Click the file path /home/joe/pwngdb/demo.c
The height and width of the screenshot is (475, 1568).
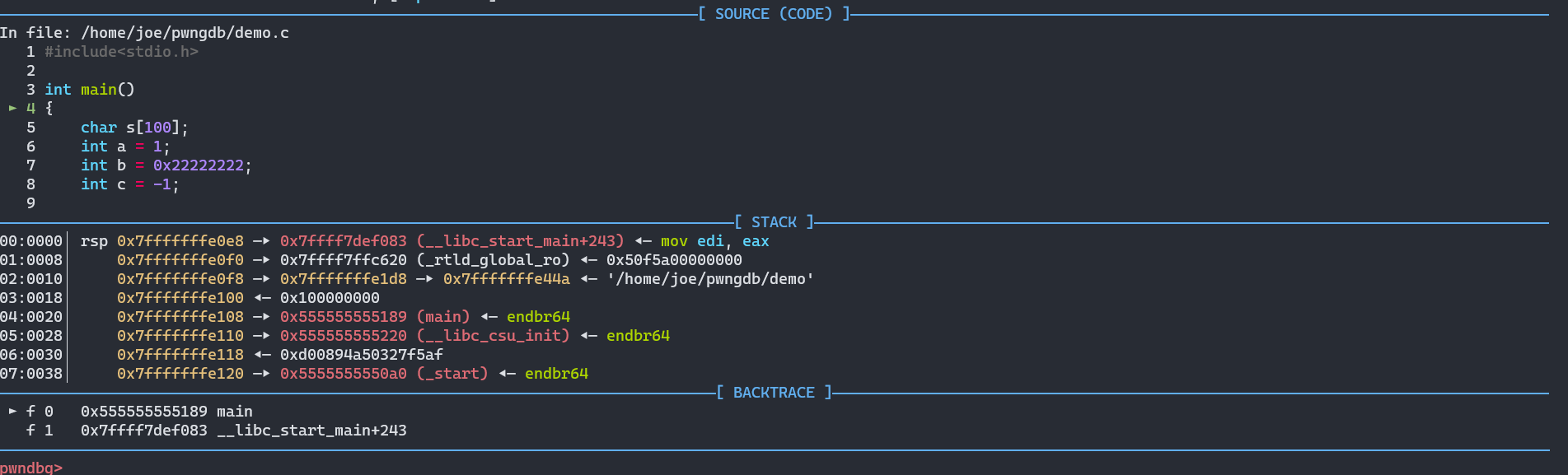click(185, 33)
